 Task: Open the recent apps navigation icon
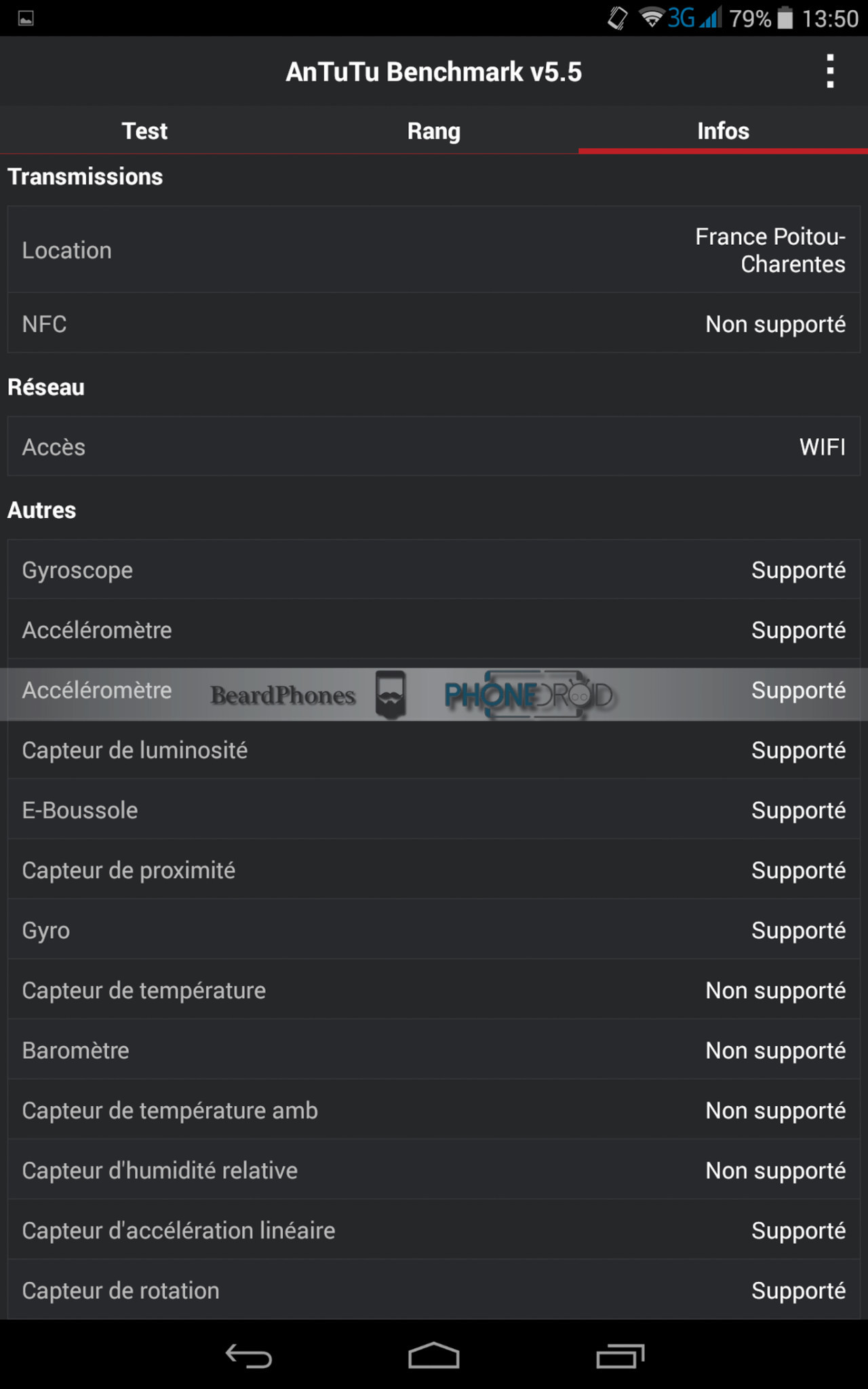[x=620, y=1356]
